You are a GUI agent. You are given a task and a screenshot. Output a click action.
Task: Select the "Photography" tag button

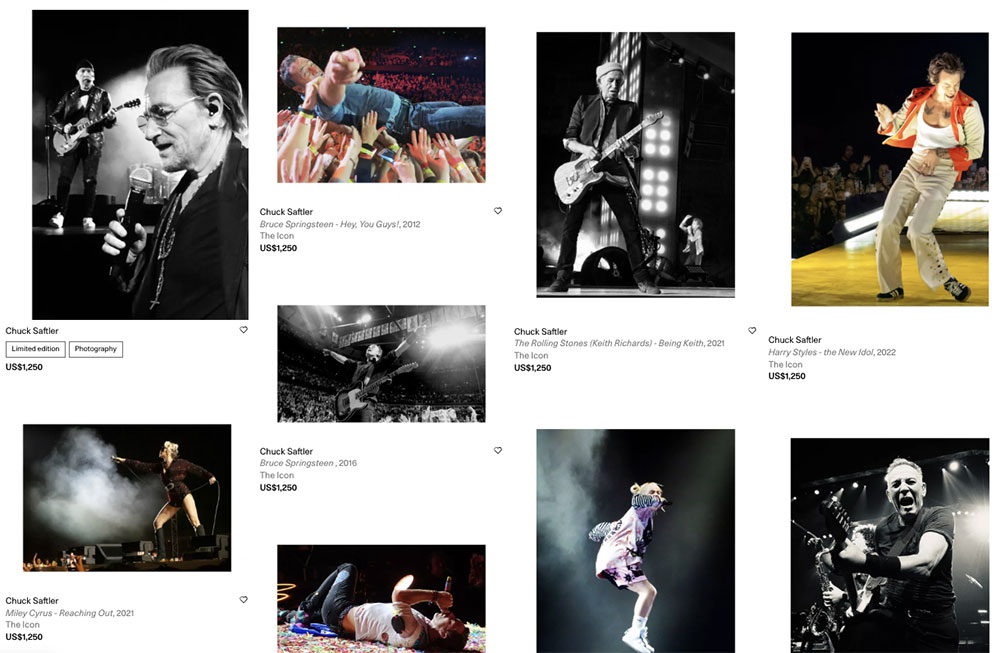pyautogui.click(x=96, y=349)
